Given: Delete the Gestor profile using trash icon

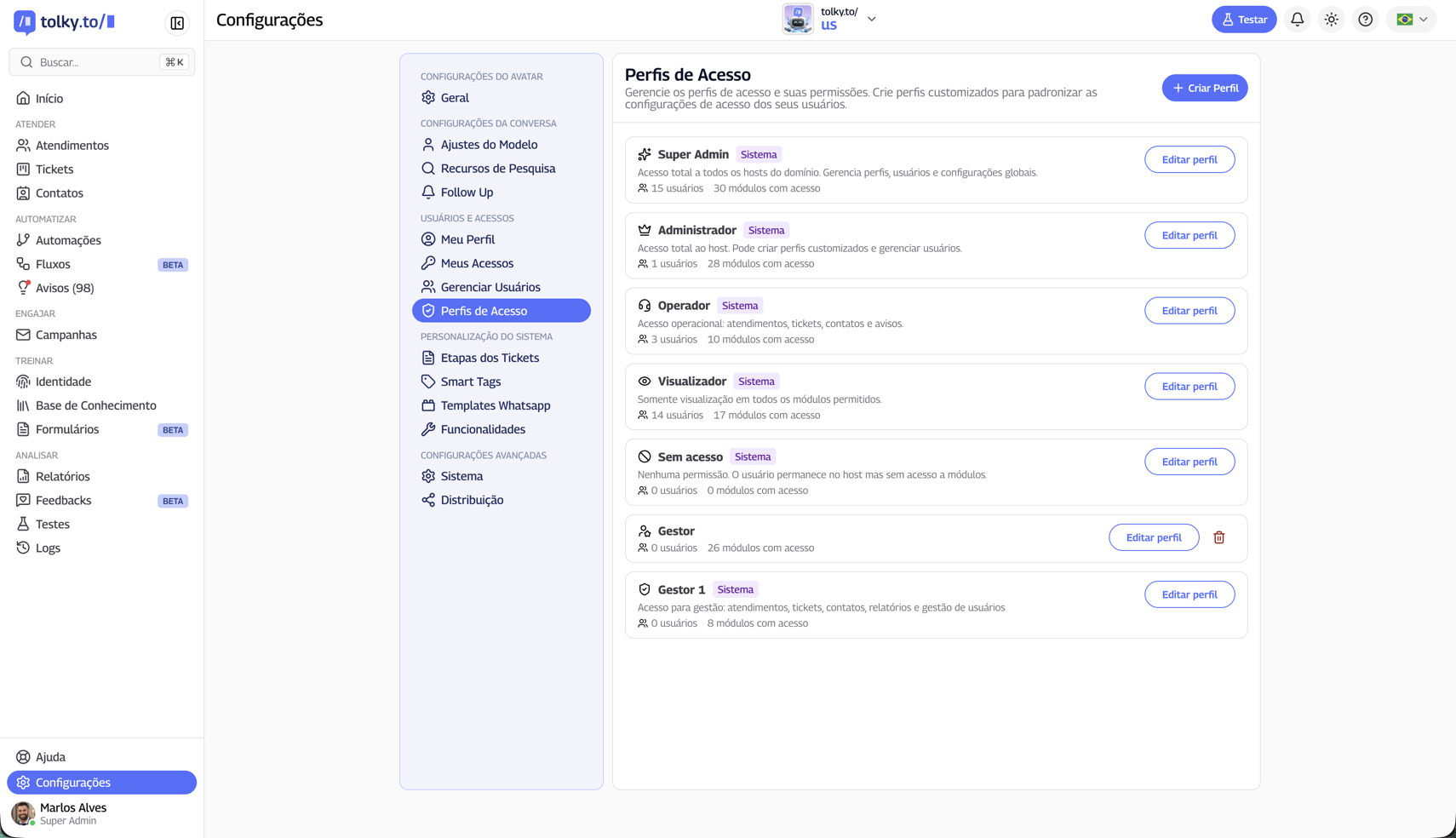Looking at the screenshot, I should [1219, 537].
